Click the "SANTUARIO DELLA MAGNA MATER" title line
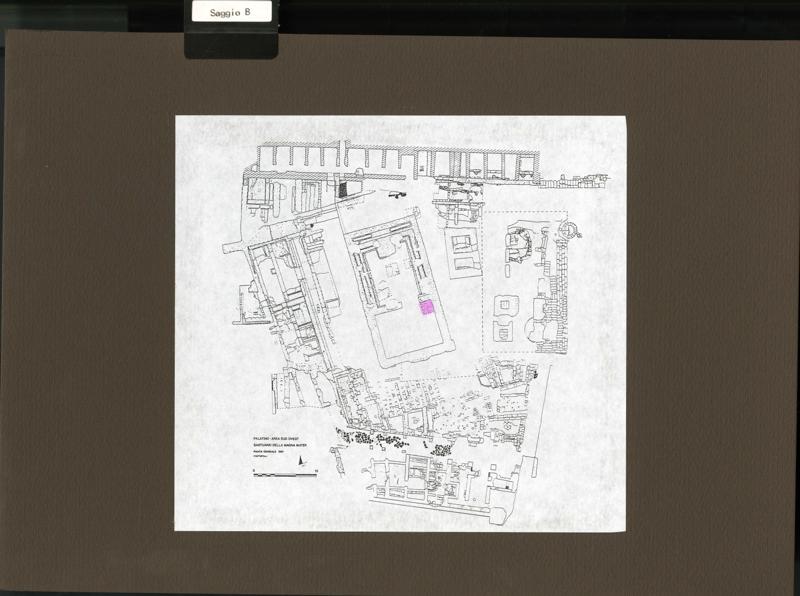 point(280,445)
